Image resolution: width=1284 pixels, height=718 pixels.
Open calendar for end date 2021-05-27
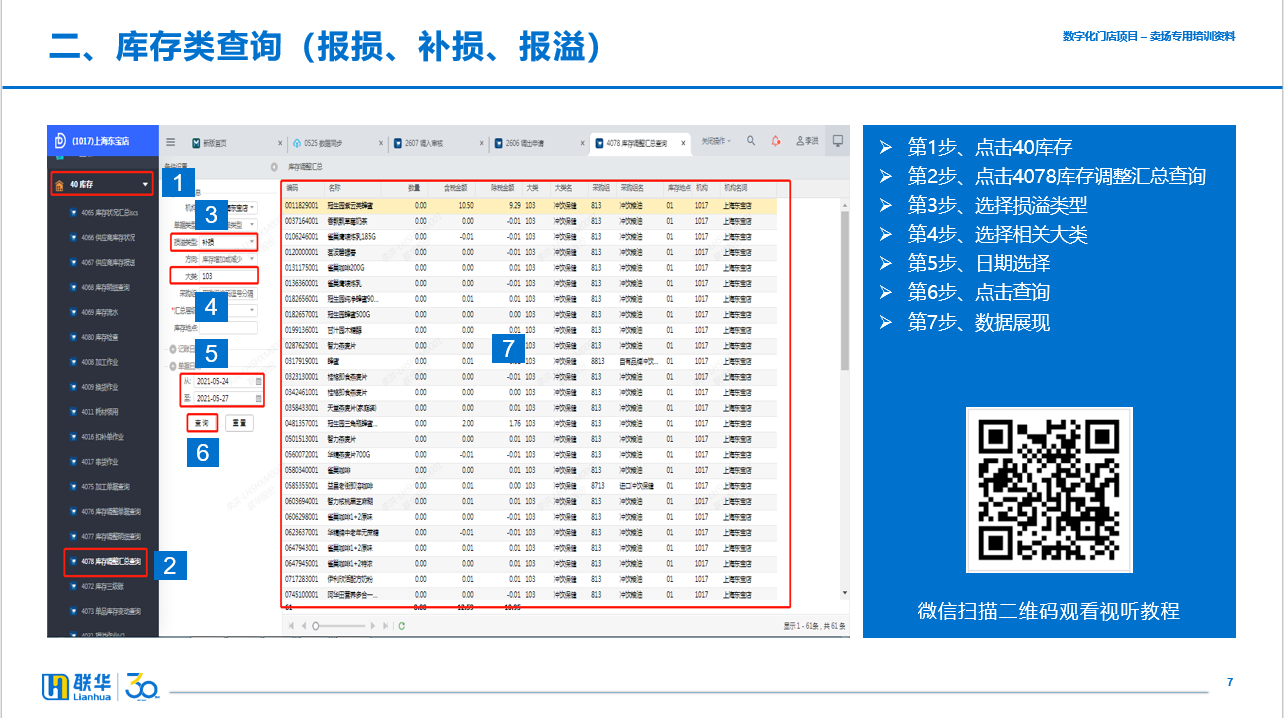tap(259, 398)
